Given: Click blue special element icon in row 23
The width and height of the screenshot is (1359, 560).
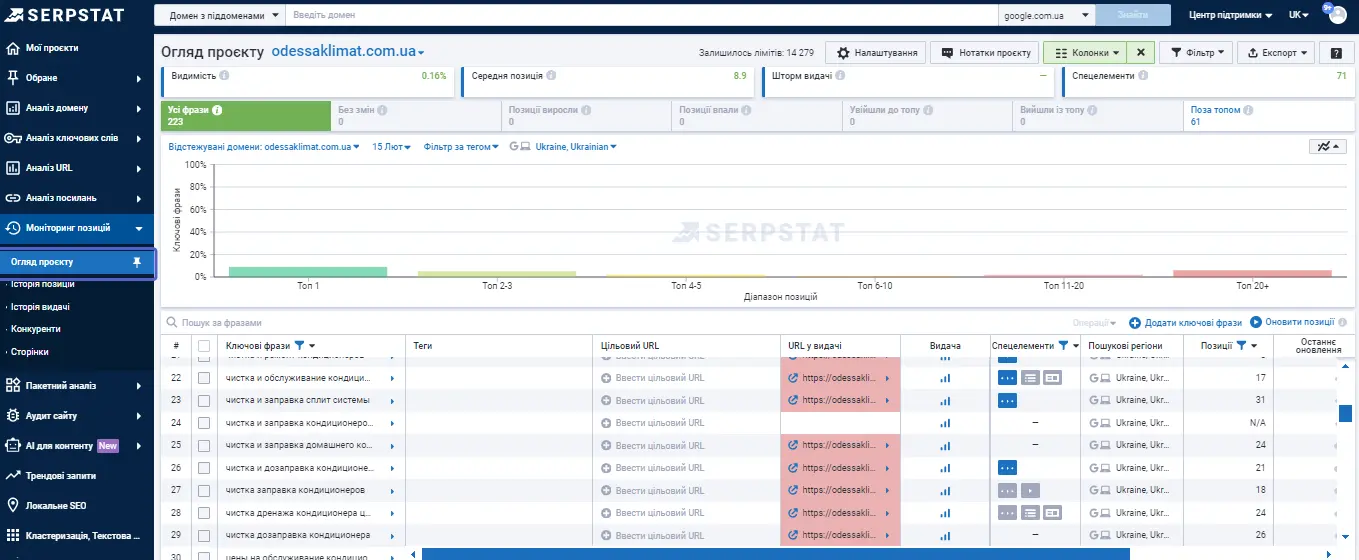Looking at the screenshot, I should [x=1008, y=400].
